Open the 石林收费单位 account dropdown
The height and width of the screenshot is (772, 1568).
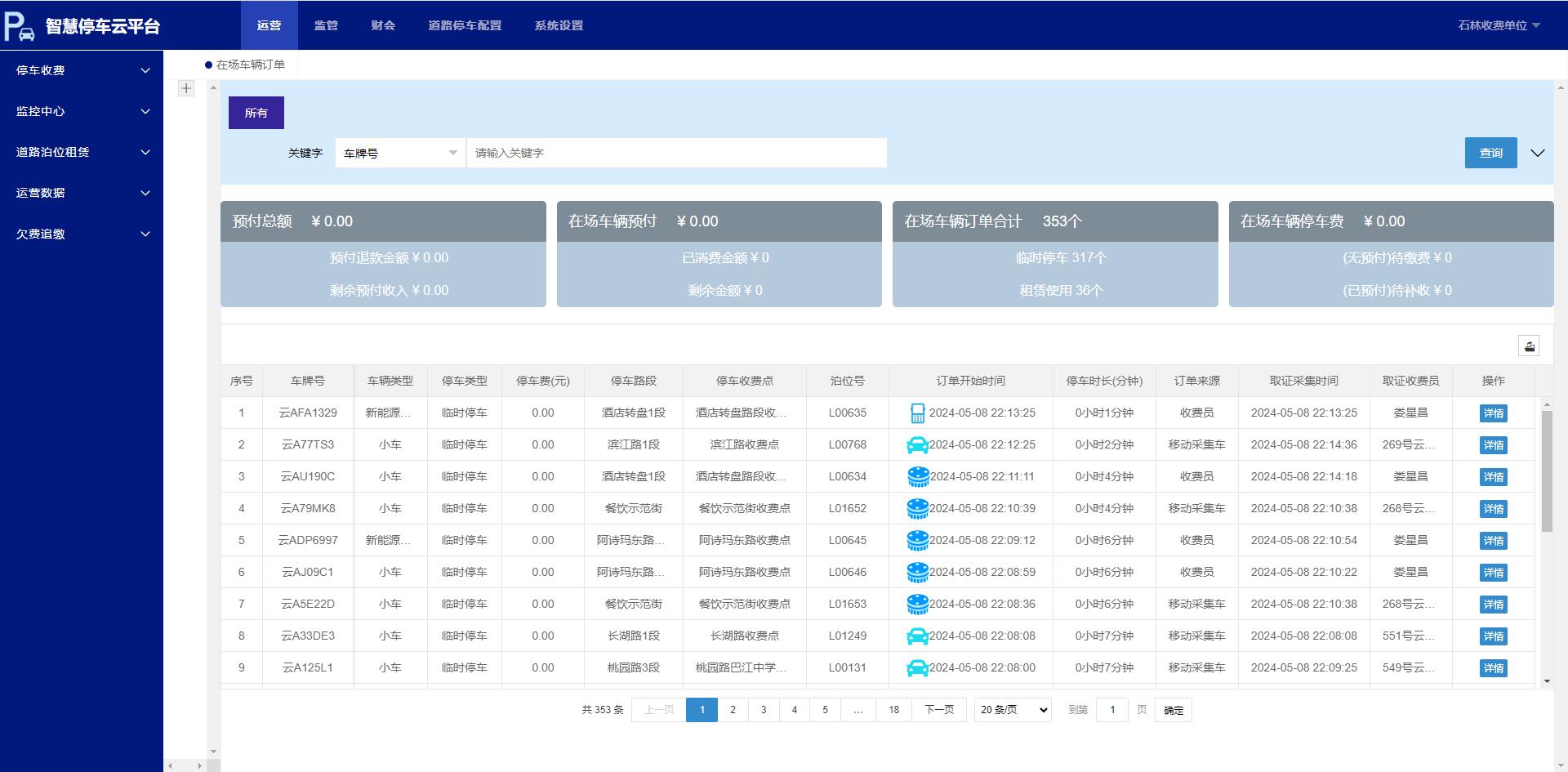[x=1499, y=25]
